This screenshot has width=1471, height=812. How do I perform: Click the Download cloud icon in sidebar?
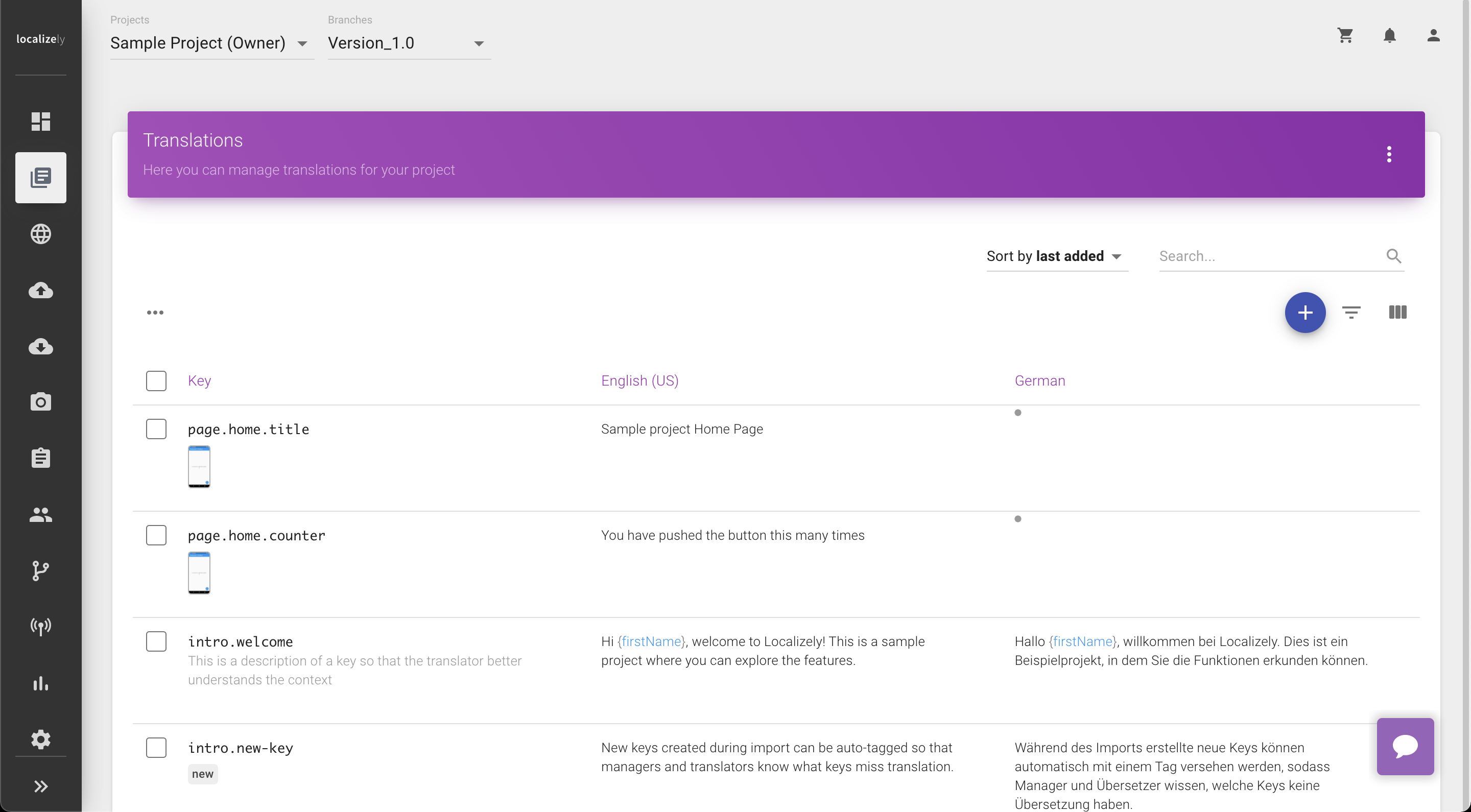(40, 347)
